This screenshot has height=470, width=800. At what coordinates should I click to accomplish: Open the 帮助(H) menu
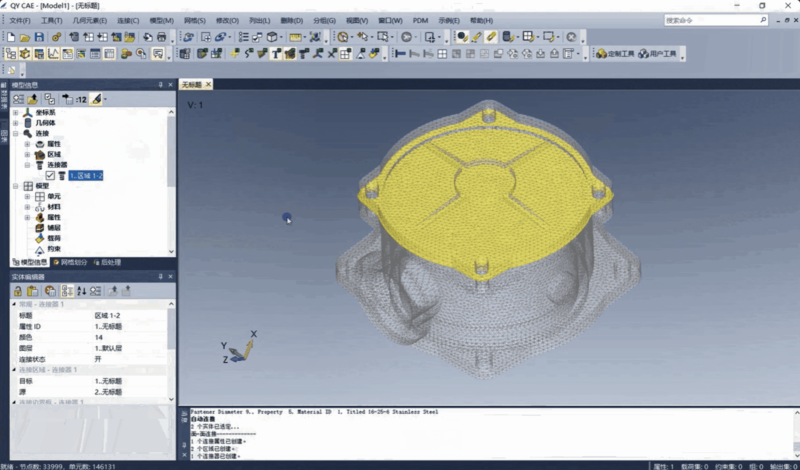tap(481, 20)
